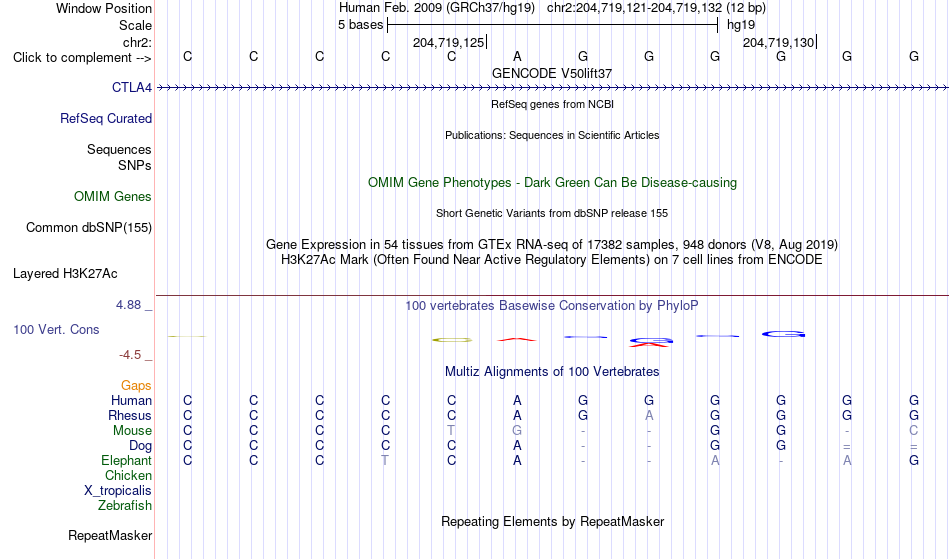The width and height of the screenshot is (950, 559).
Task: Click the CTLA4 gene label
Action: coord(131,88)
